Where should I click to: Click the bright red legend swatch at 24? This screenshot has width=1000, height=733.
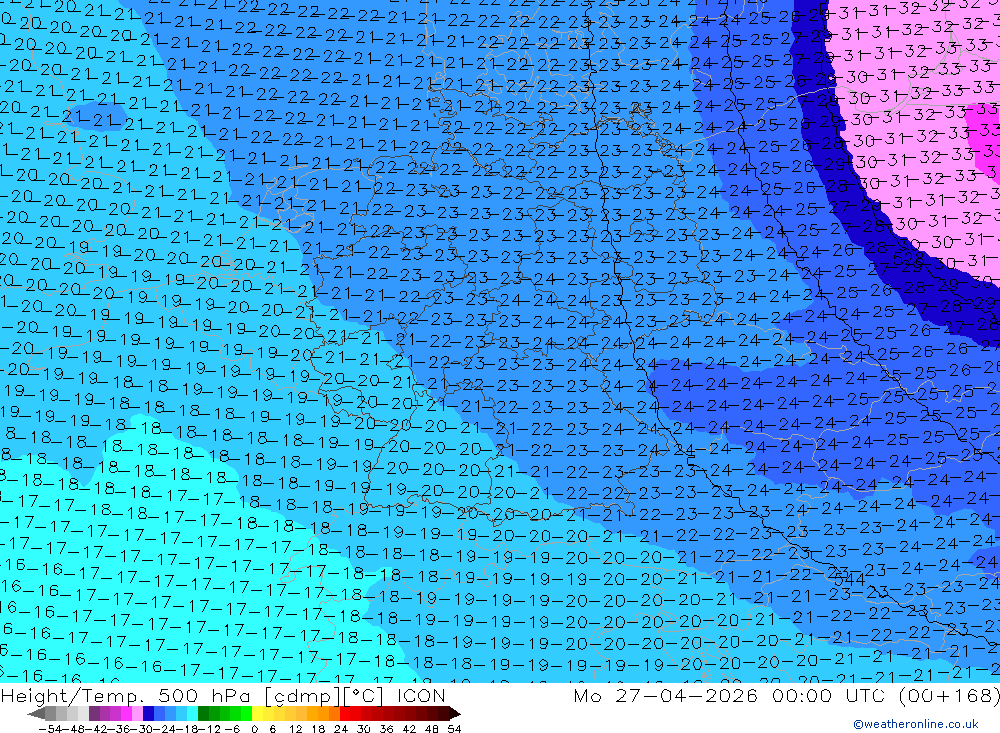point(345,713)
